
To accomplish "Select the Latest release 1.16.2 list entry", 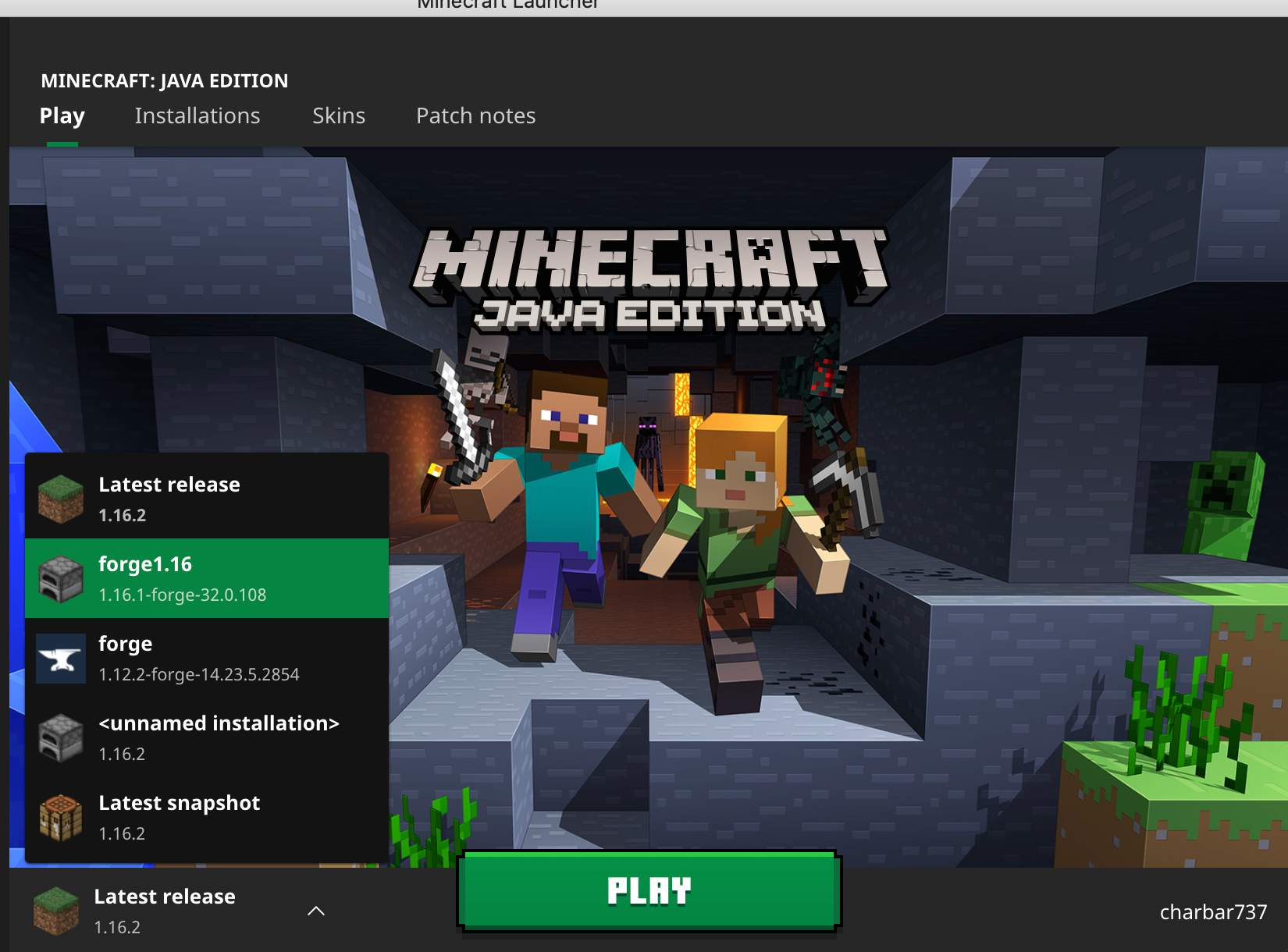I will click(x=207, y=499).
